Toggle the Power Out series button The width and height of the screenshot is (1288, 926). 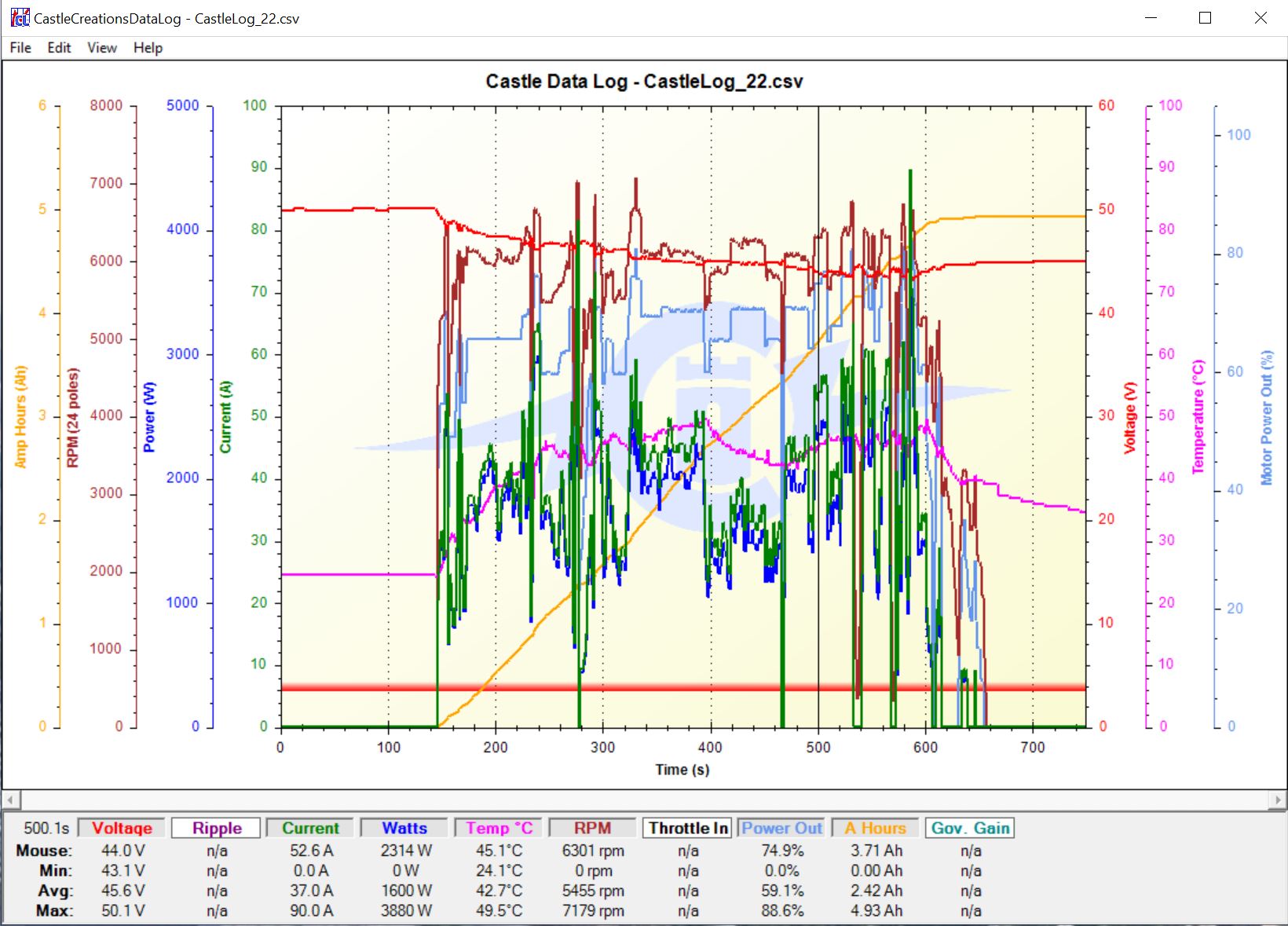click(x=781, y=828)
